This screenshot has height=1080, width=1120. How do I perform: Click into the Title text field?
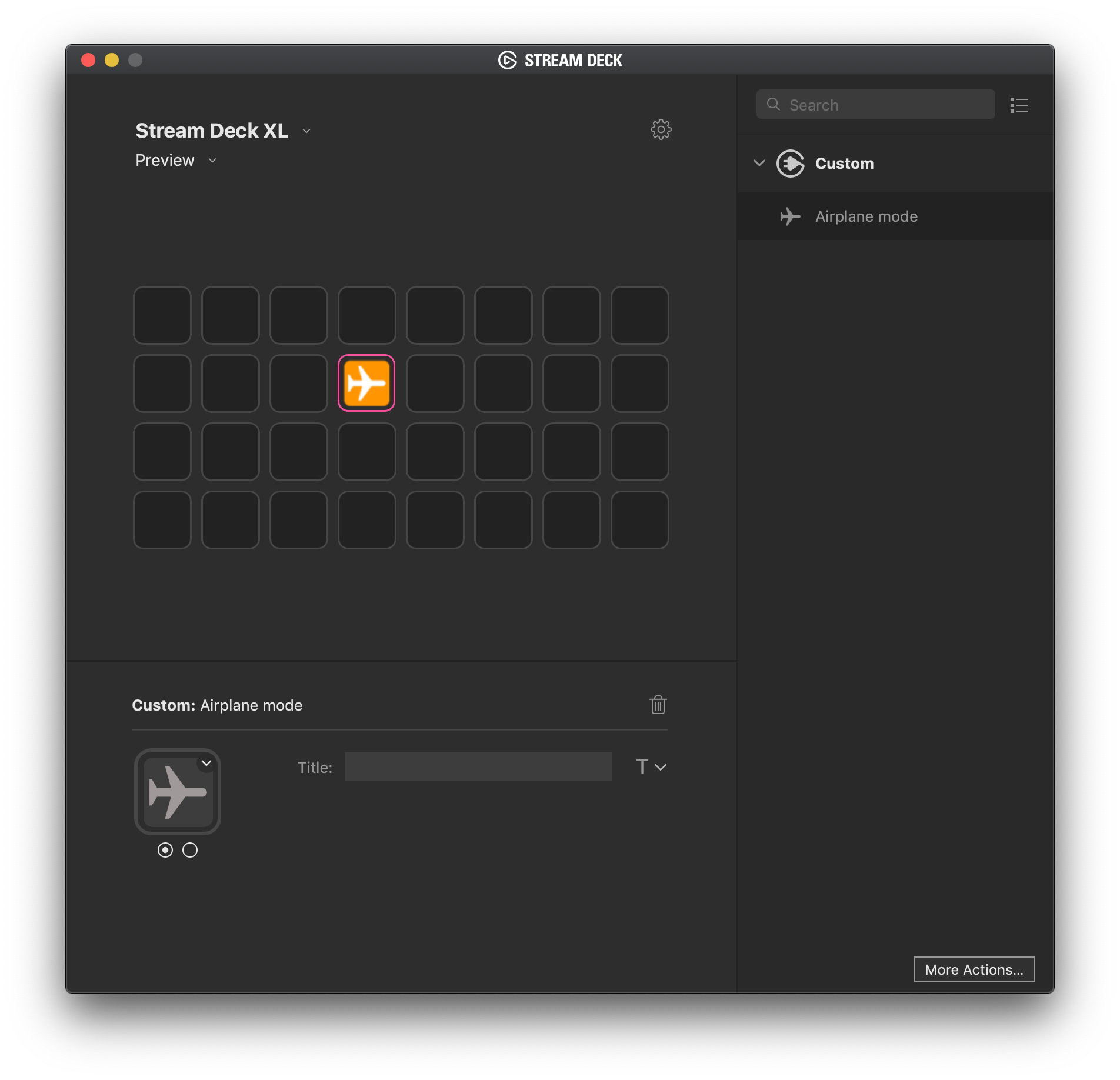tap(478, 766)
